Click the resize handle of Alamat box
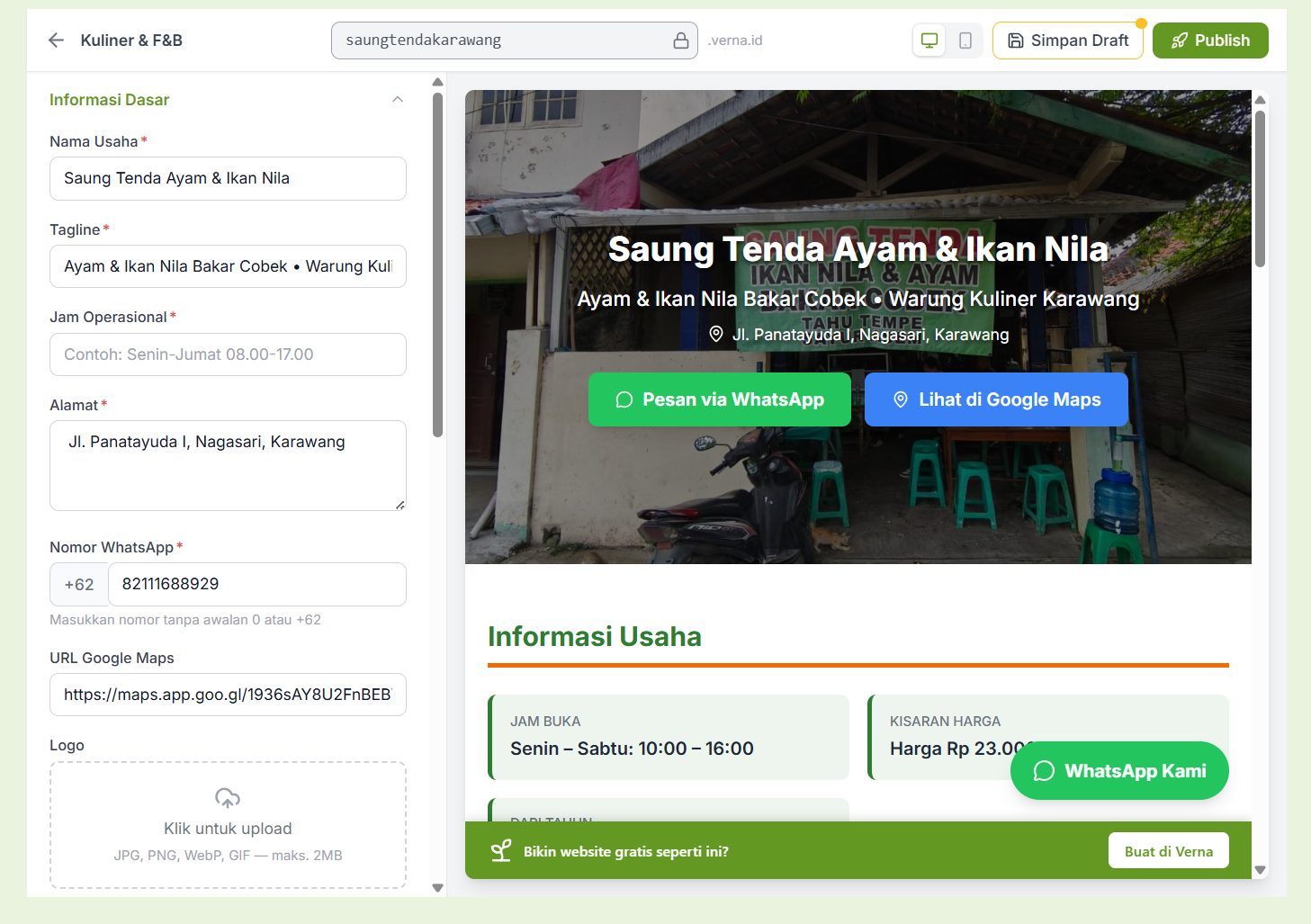Screen dimensions: 1311x924 [x=400, y=505]
